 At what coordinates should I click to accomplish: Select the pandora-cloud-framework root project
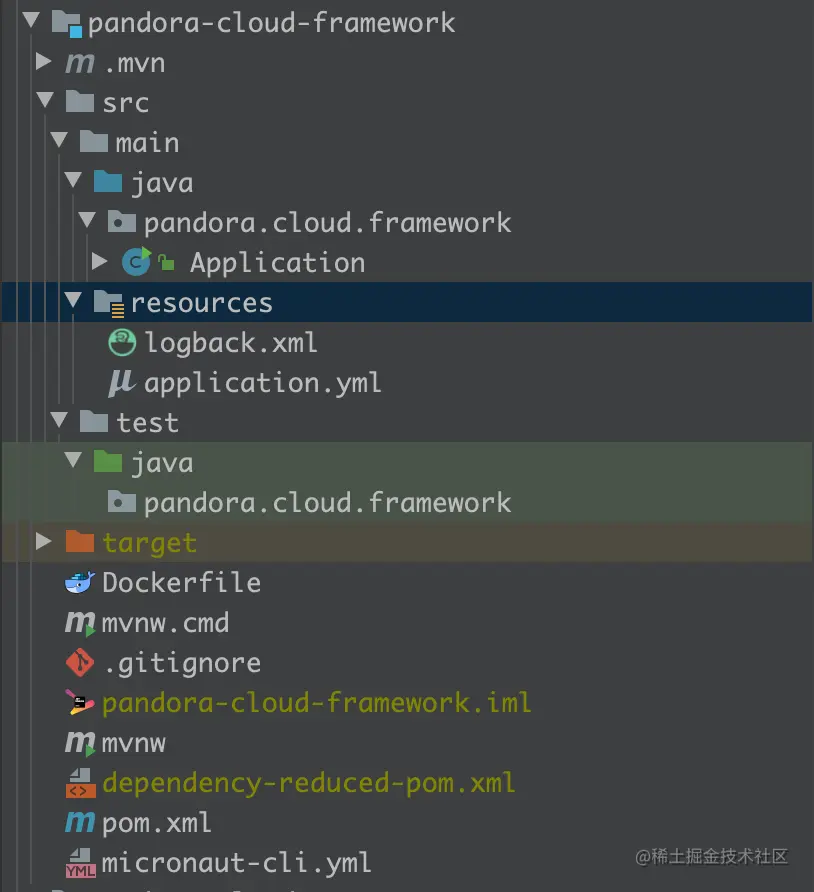270,23
